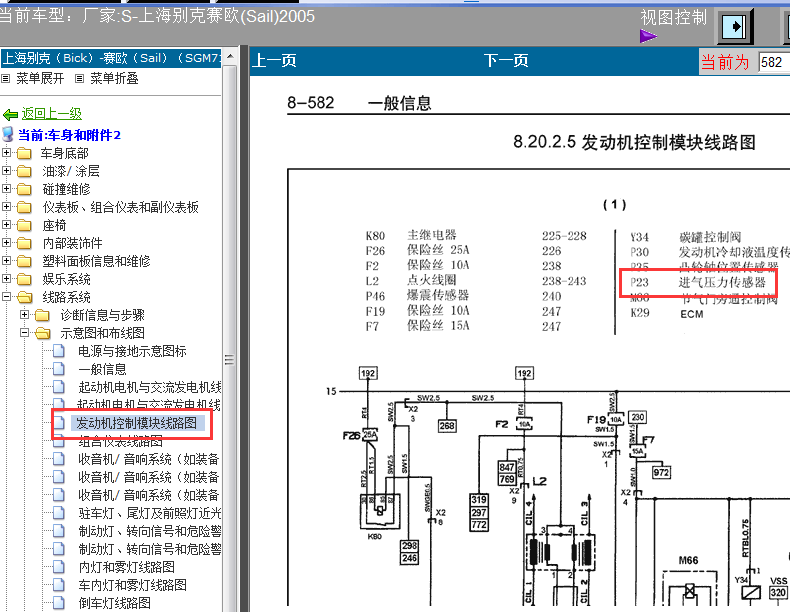This screenshot has height=612, width=790.
Task: Click the 车内灯和雾灯线路图 document icon
Action: click(x=59, y=585)
